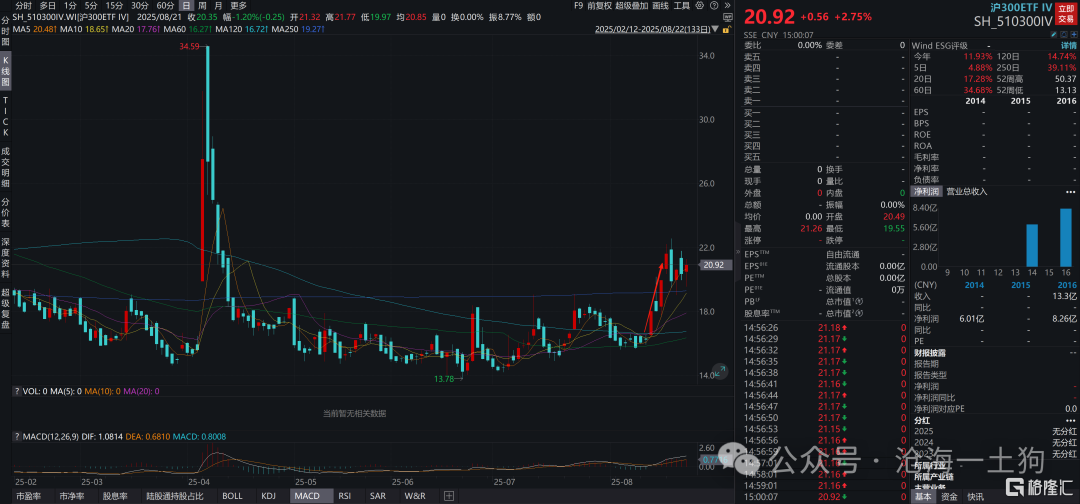Select the KDJ indicator tab
The height and width of the screenshot is (504, 1080).
pyautogui.click(x=269, y=496)
